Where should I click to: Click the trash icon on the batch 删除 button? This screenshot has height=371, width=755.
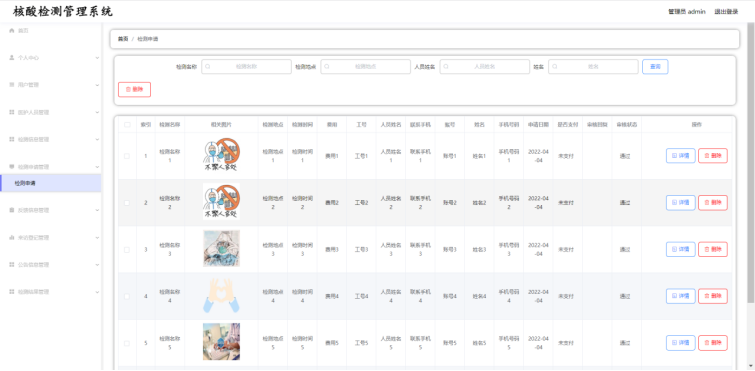(x=128, y=90)
